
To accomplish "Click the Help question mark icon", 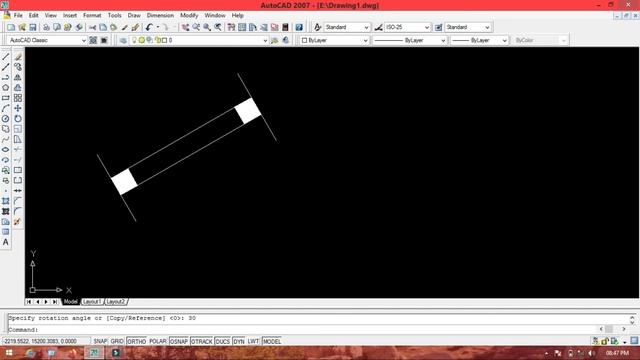I will pyautogui.click(x=299, y=27).
